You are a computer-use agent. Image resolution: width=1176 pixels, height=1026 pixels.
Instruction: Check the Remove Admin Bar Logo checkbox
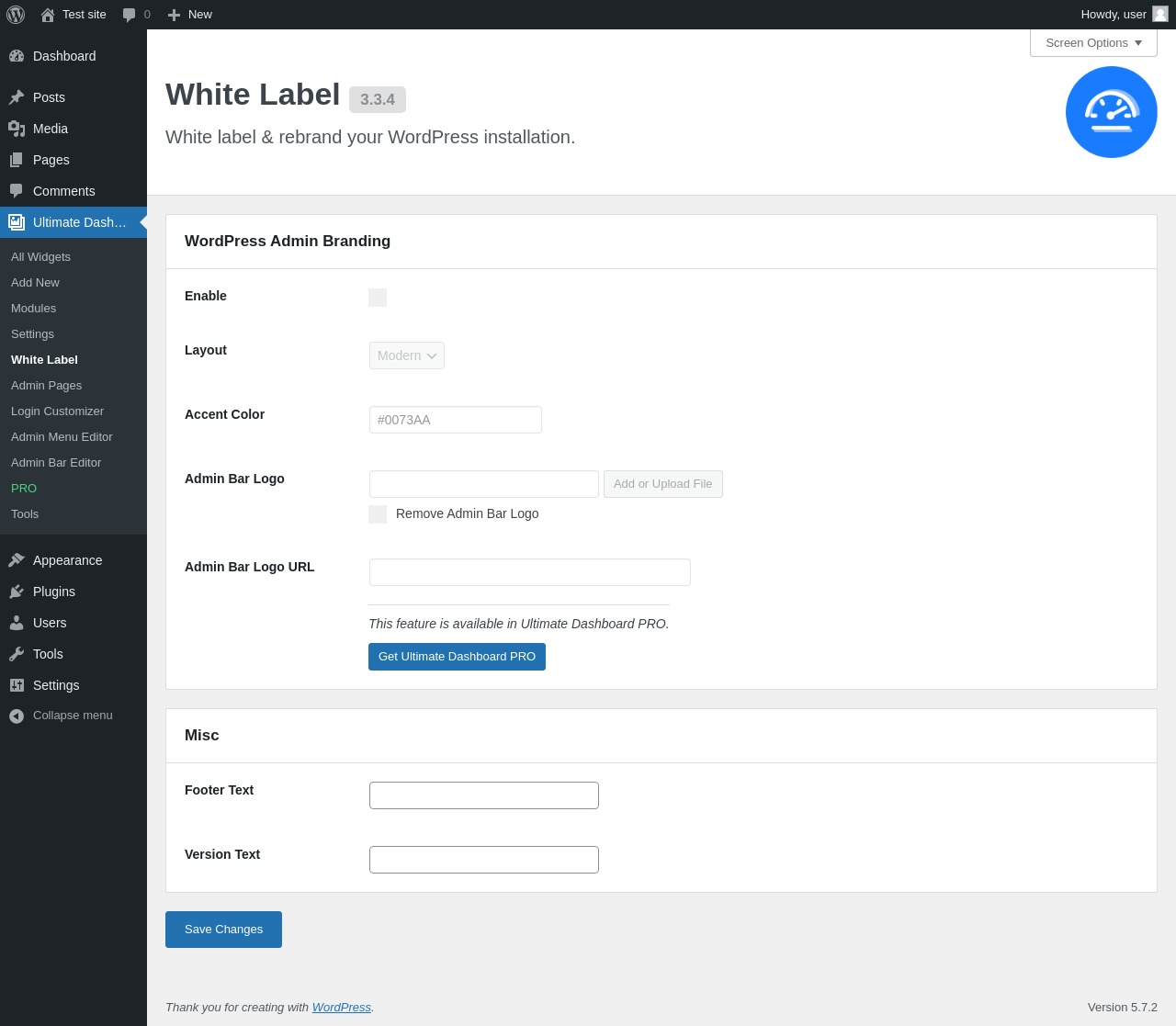click(378, 514)
